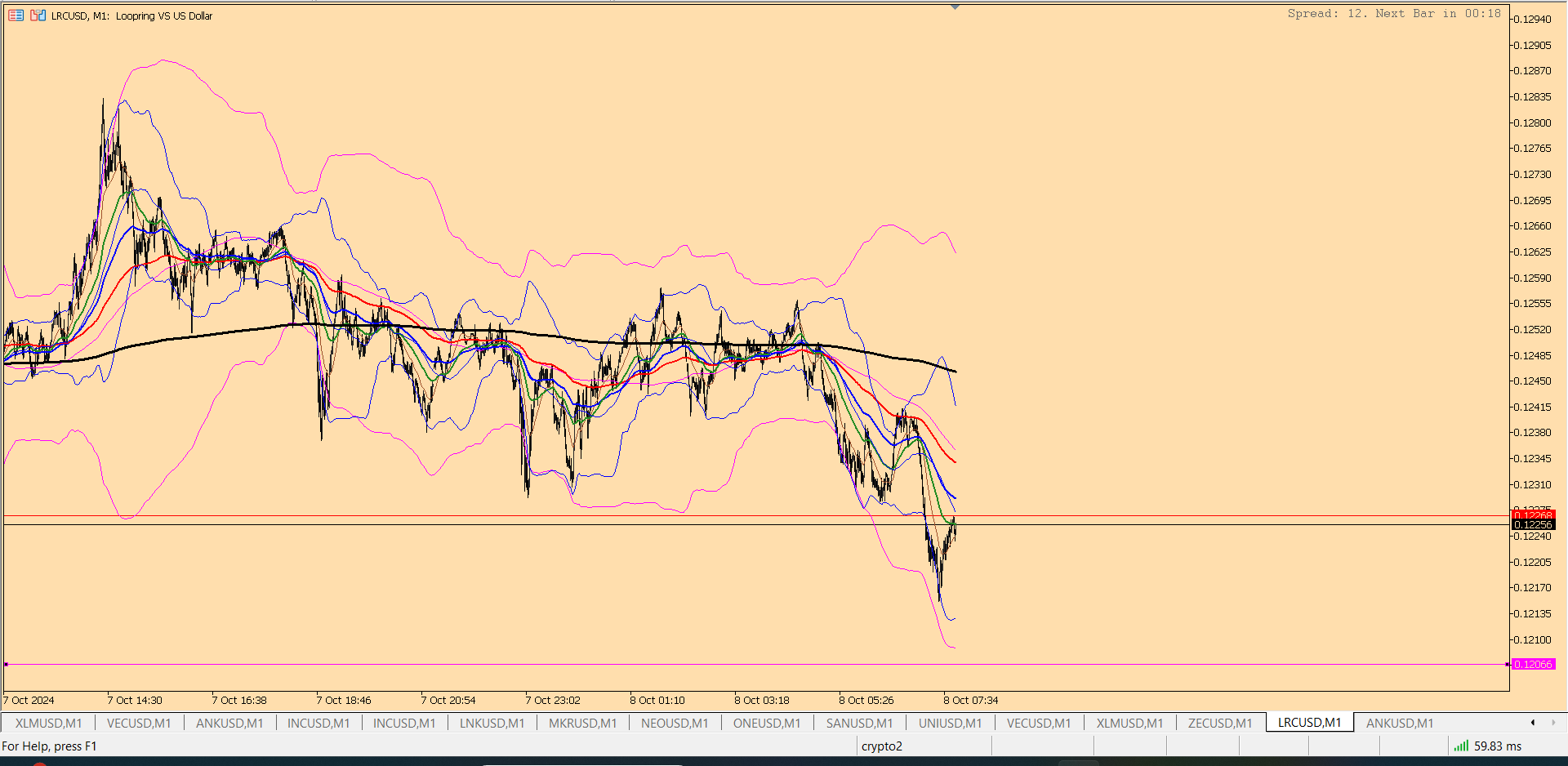Switch to the ONEUSD,M1 chart tab
Viewport: 1568px width, 766px height.
click(x=767, y=723)
